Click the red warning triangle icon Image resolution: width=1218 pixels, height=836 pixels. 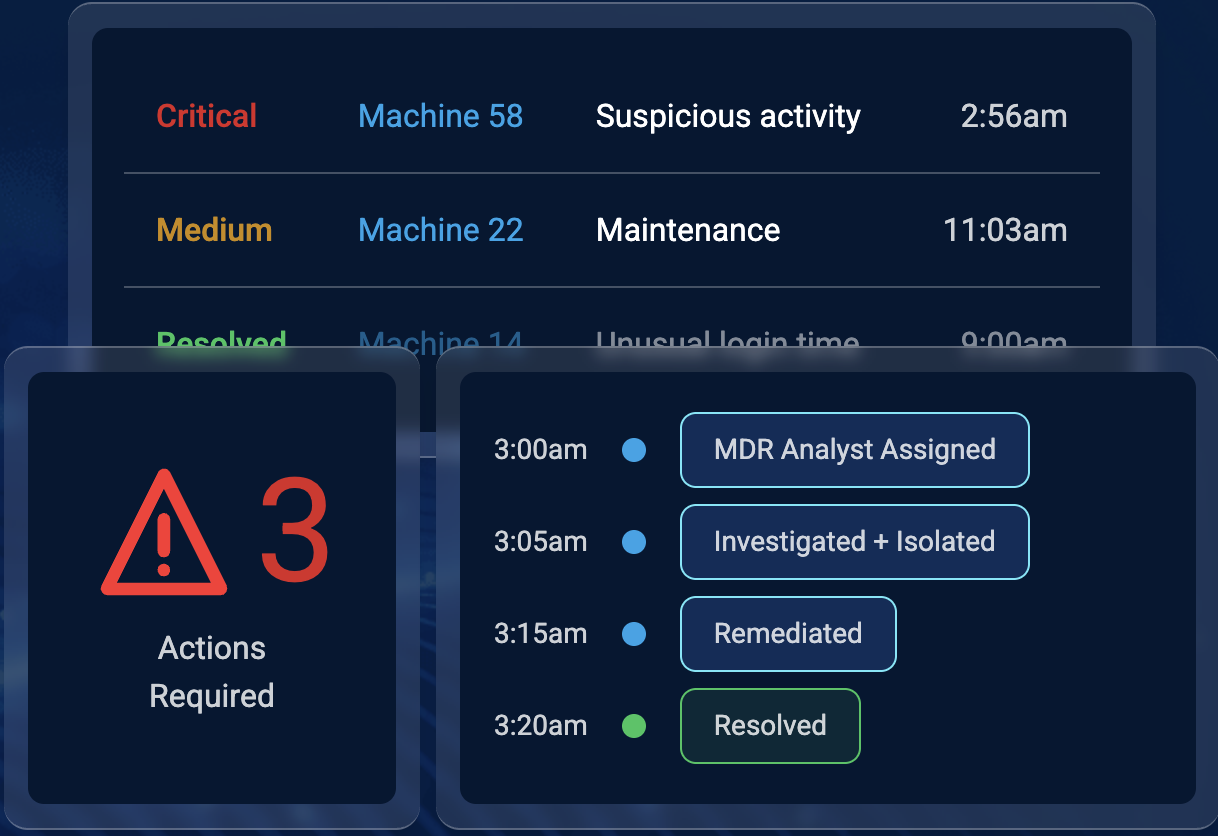tap(164, 534)
